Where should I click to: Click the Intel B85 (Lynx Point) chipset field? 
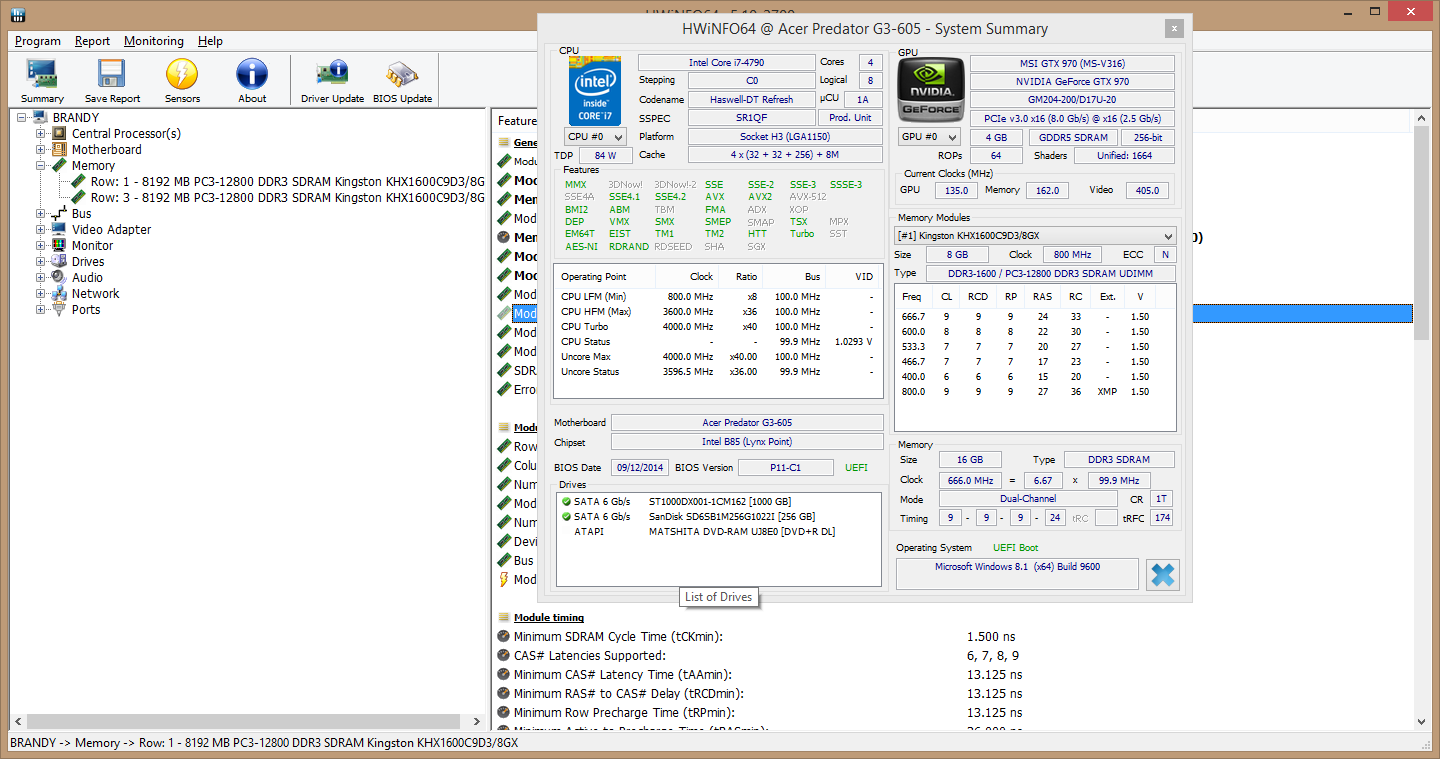click(x=747, y=442)
